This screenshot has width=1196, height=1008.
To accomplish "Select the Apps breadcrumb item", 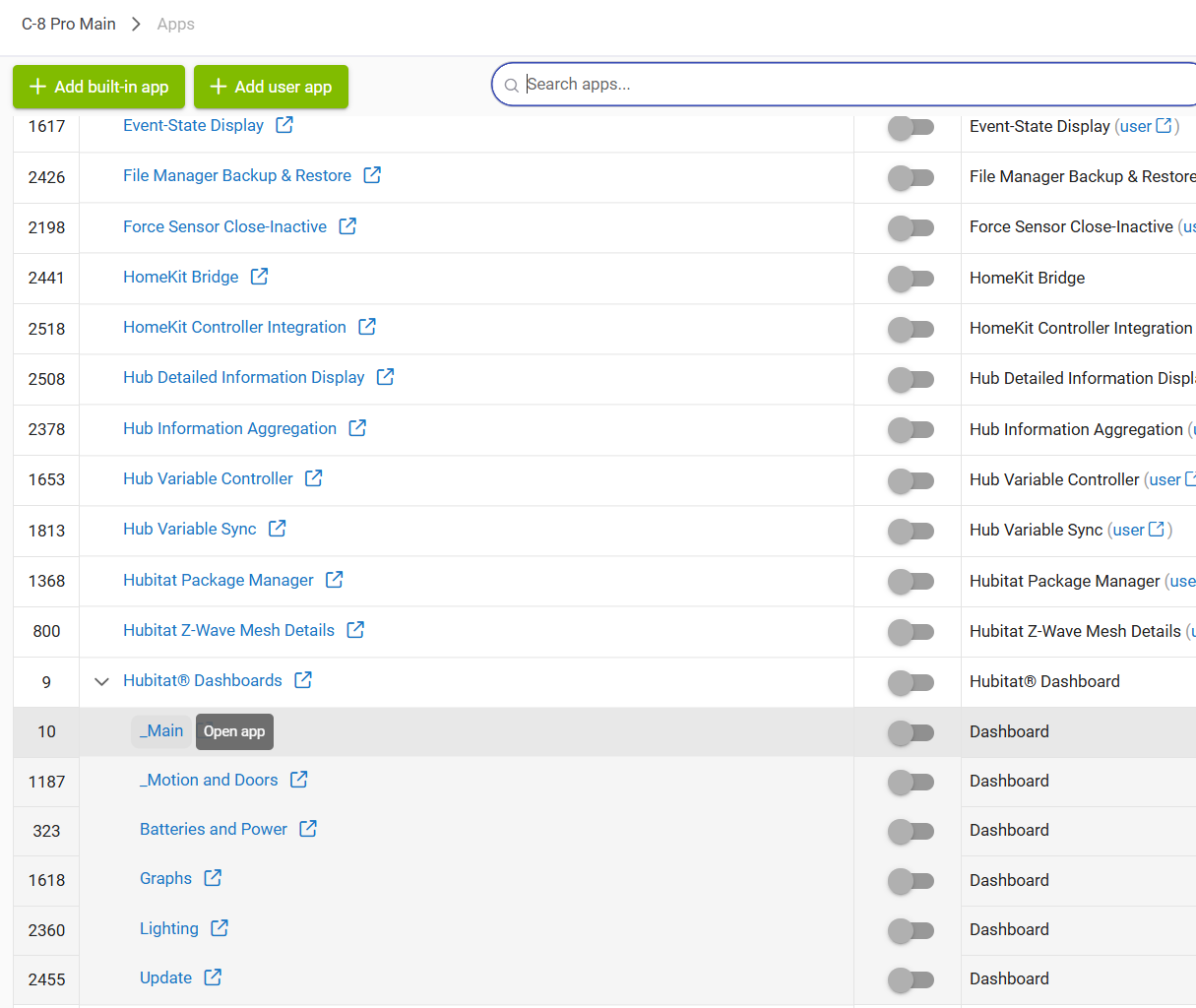I will [175, 24].
